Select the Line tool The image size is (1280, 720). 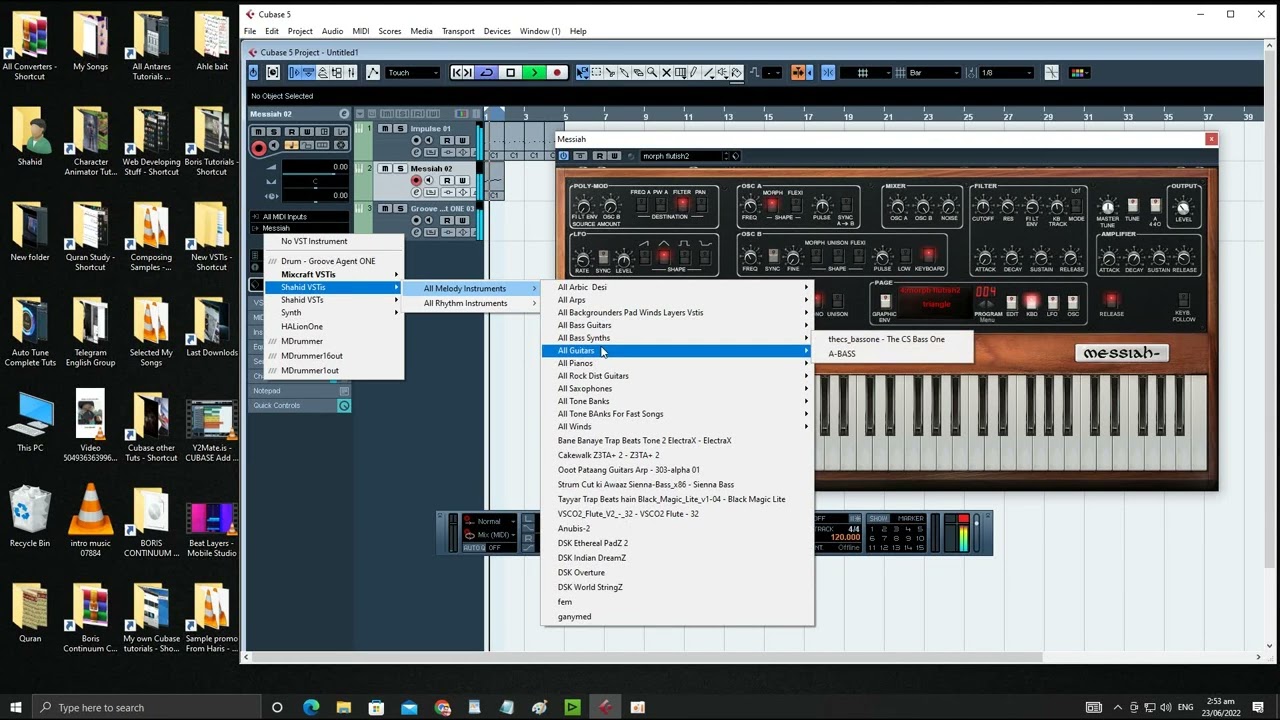click(708, 73)
